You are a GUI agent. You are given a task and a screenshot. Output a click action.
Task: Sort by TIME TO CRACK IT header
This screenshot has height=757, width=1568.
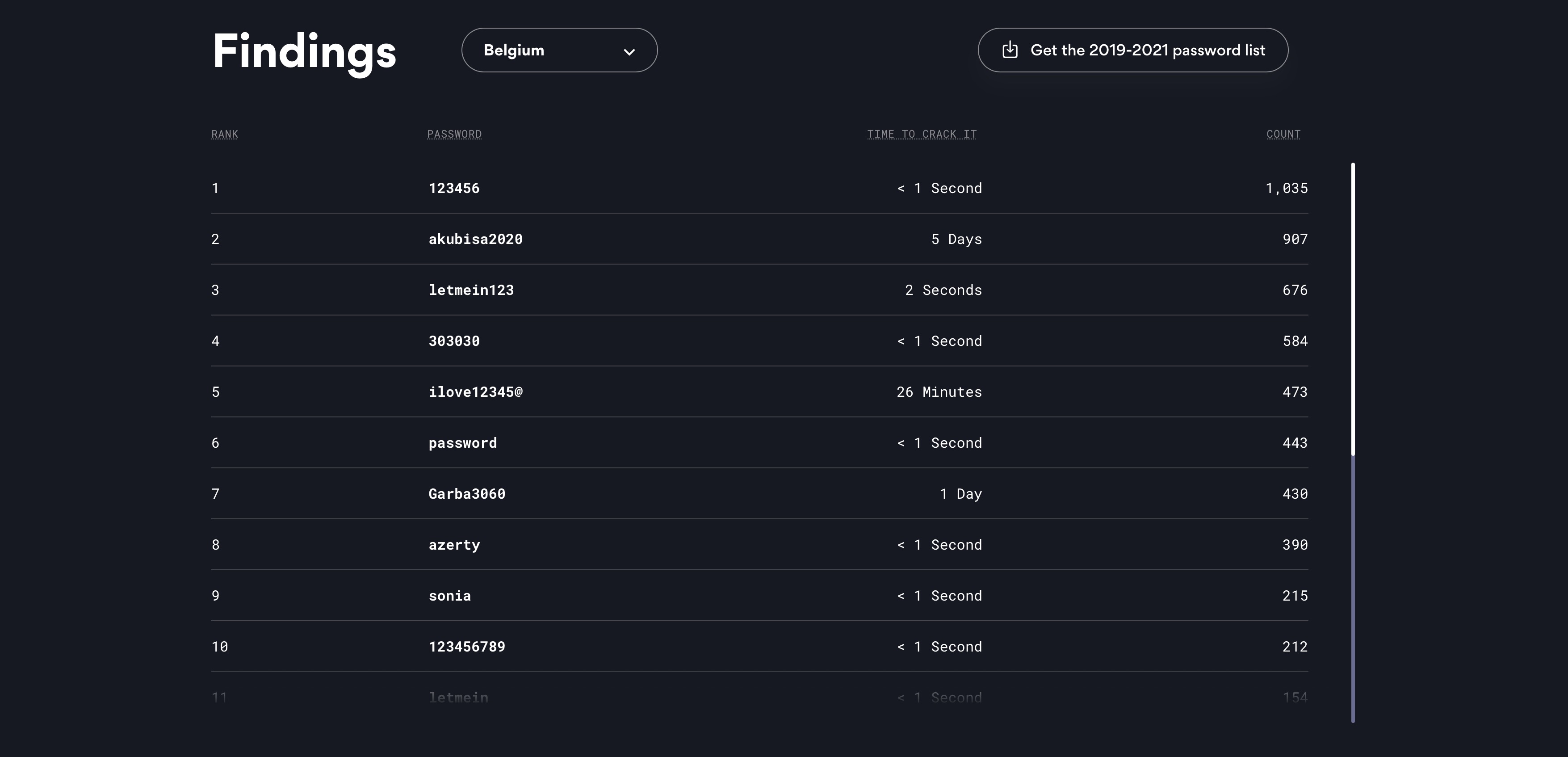point(922,134)
